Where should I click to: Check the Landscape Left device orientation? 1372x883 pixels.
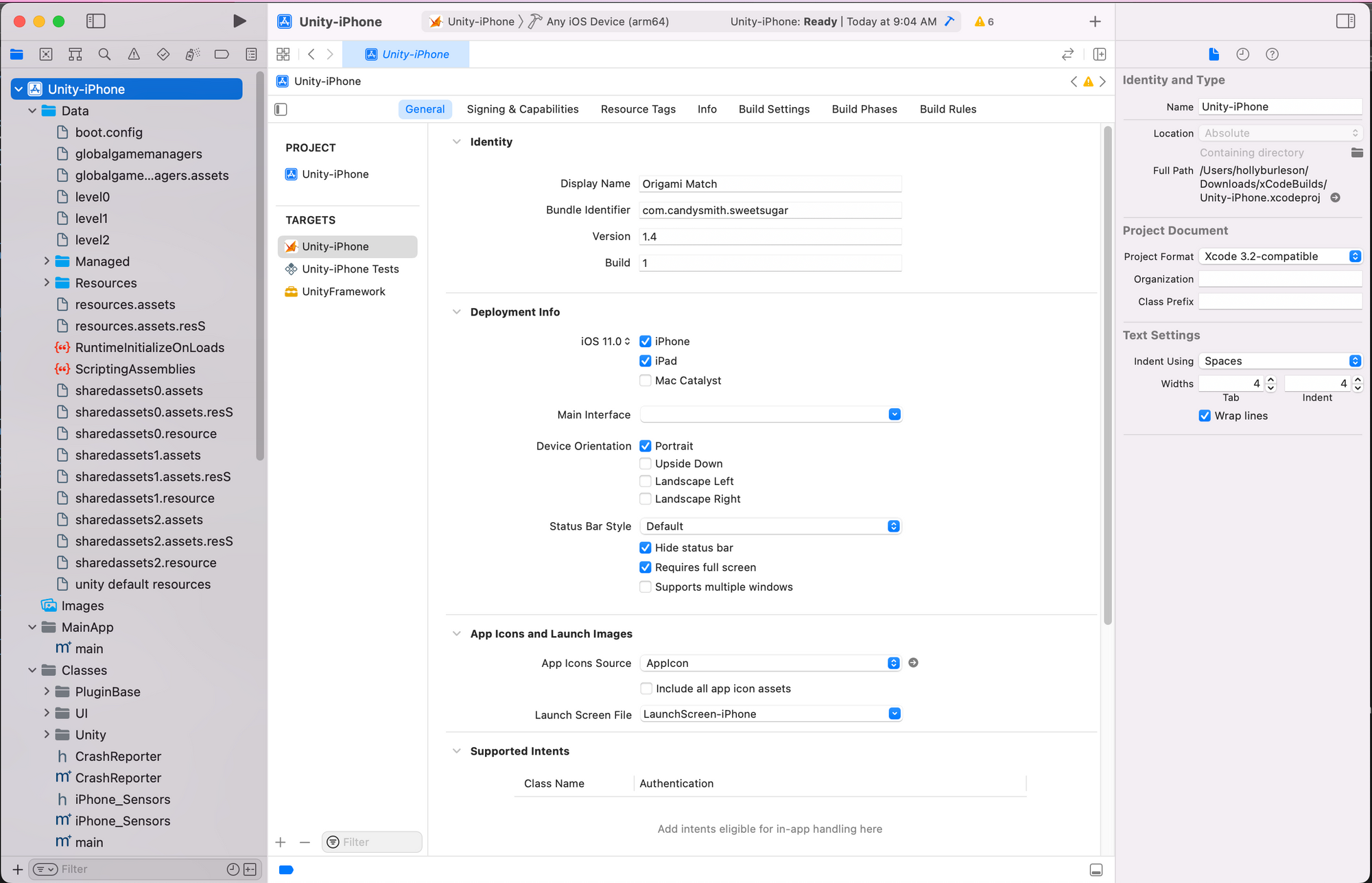click(x=645, y=481)
